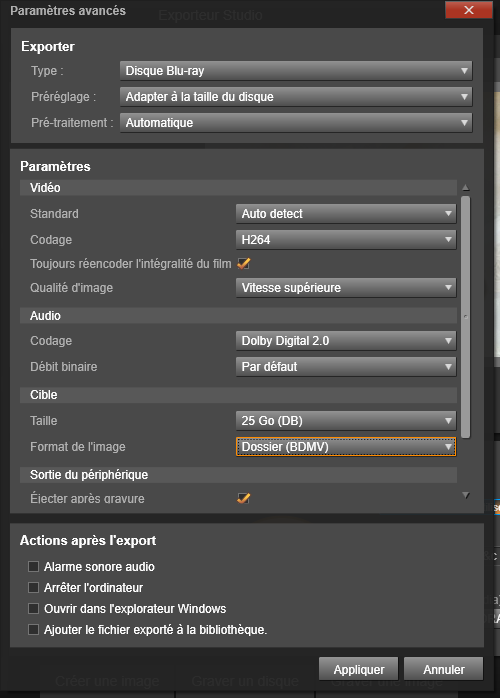Change video Codage from H264
Viewport: 500px width, 698px height.
[x=346, y=239]
